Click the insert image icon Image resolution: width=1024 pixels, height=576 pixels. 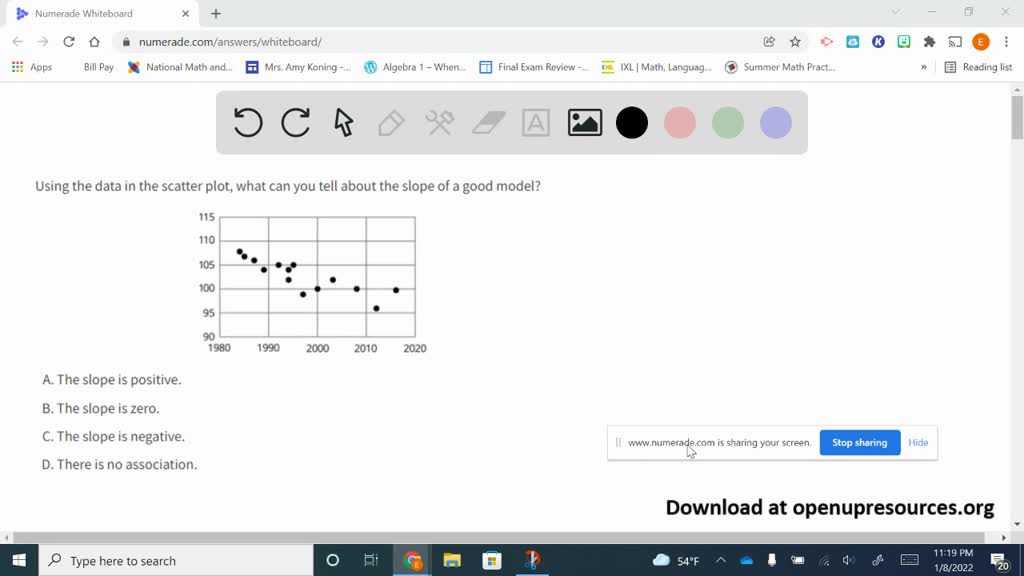[x=584, y=122]
